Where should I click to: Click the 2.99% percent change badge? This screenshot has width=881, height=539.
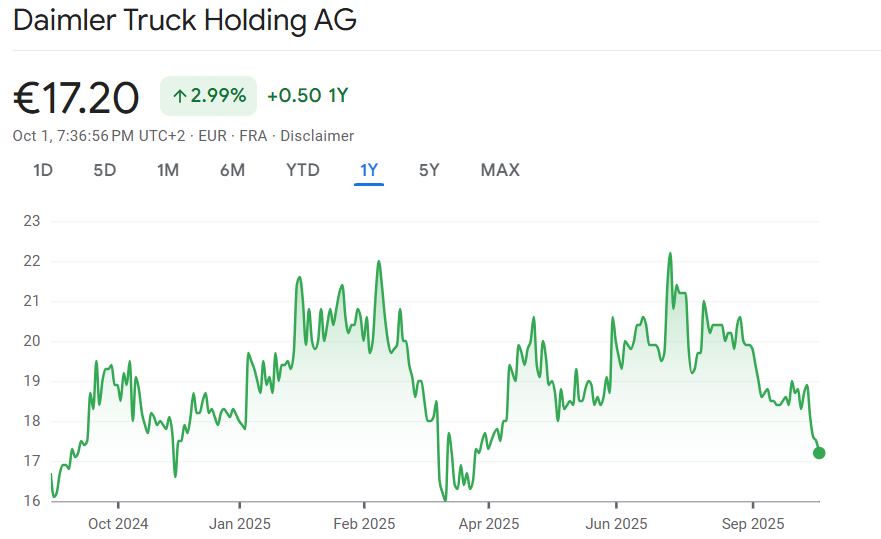[x=208, y=96]
